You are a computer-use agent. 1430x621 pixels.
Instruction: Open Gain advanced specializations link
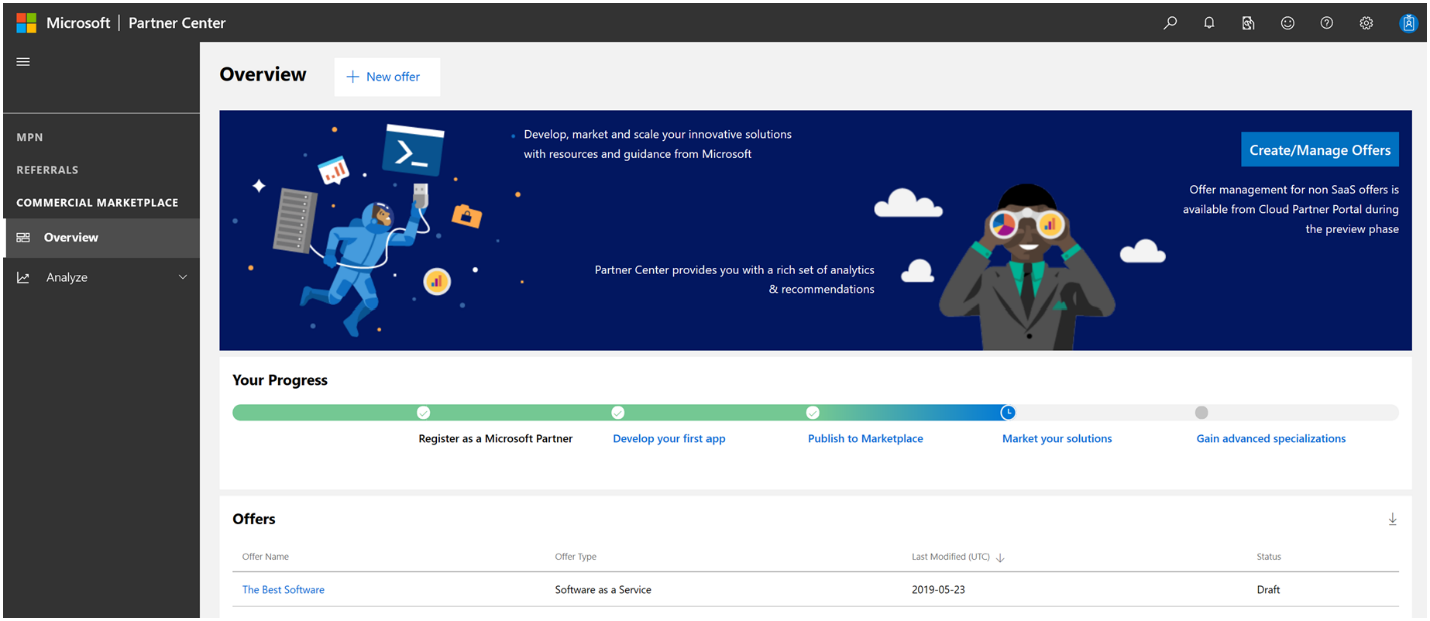click(x=1271, y=439)
